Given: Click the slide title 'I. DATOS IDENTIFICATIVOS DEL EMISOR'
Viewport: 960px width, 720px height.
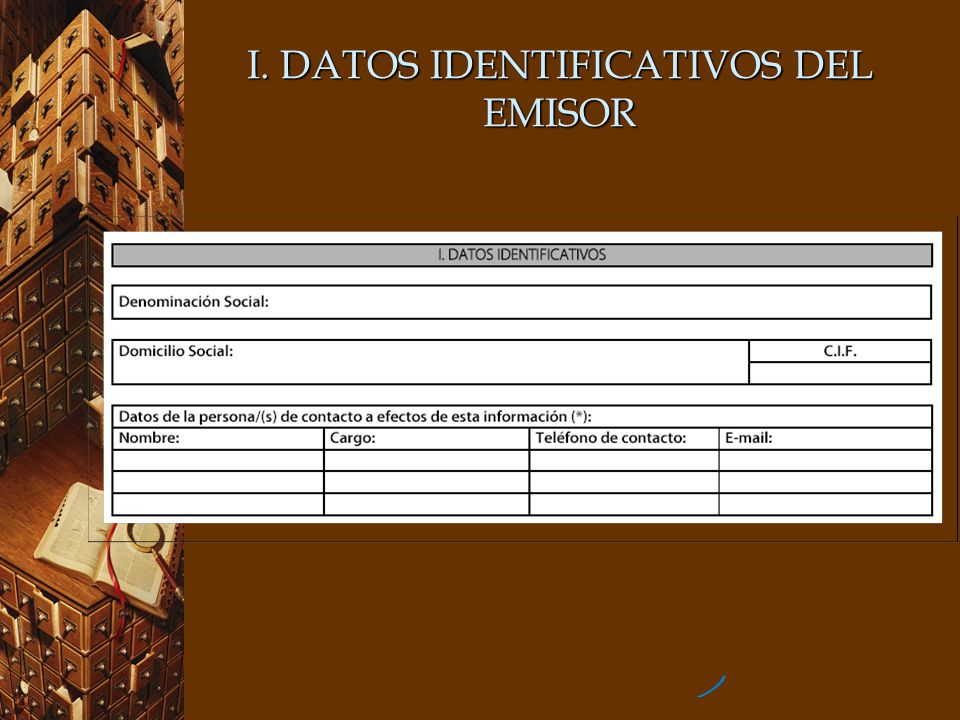Looking at the screenshot, I should click(x=560, y=88).
